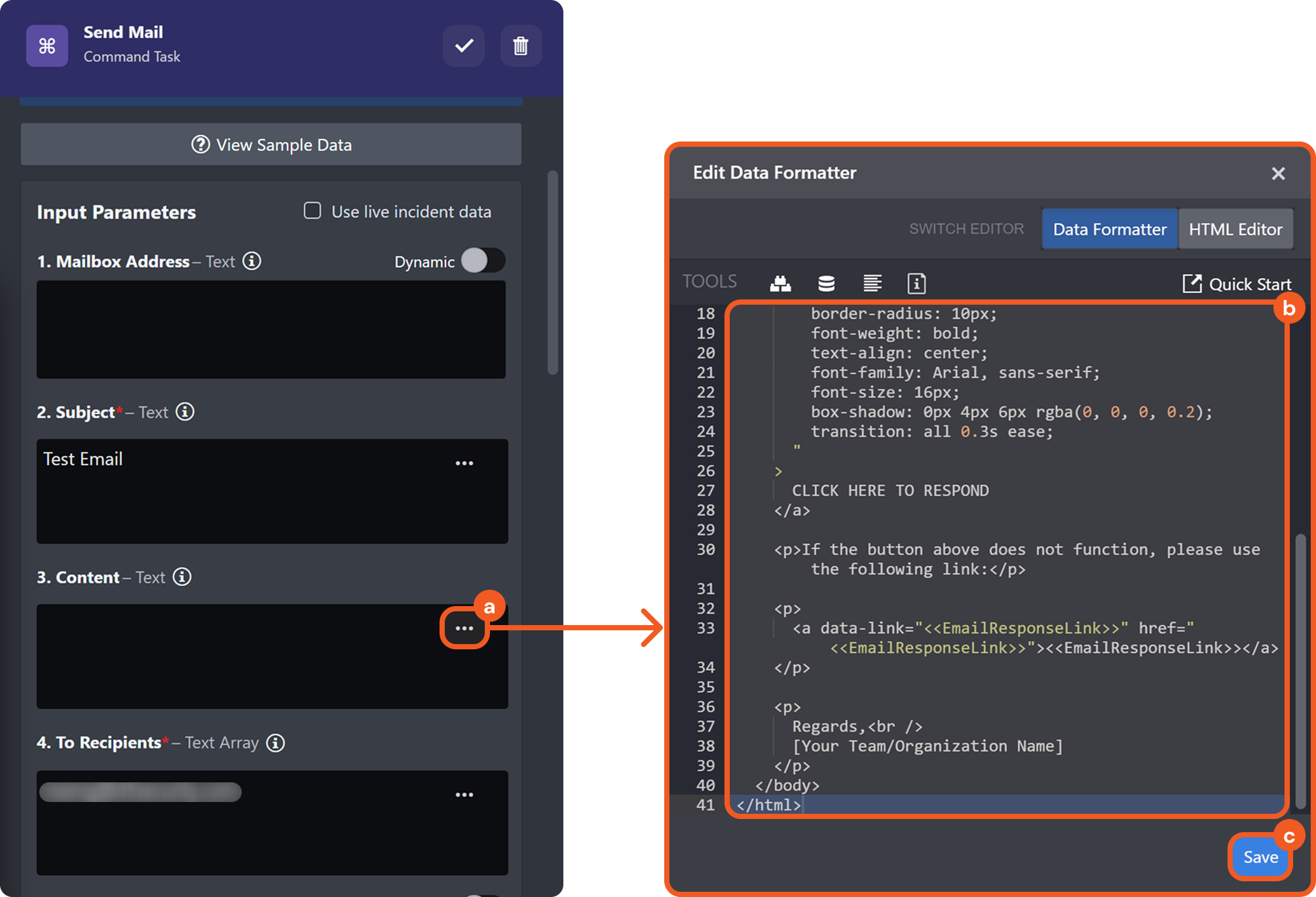Open the Quick Start link
Screen dimensions: 1316x897
[1237, 284]
